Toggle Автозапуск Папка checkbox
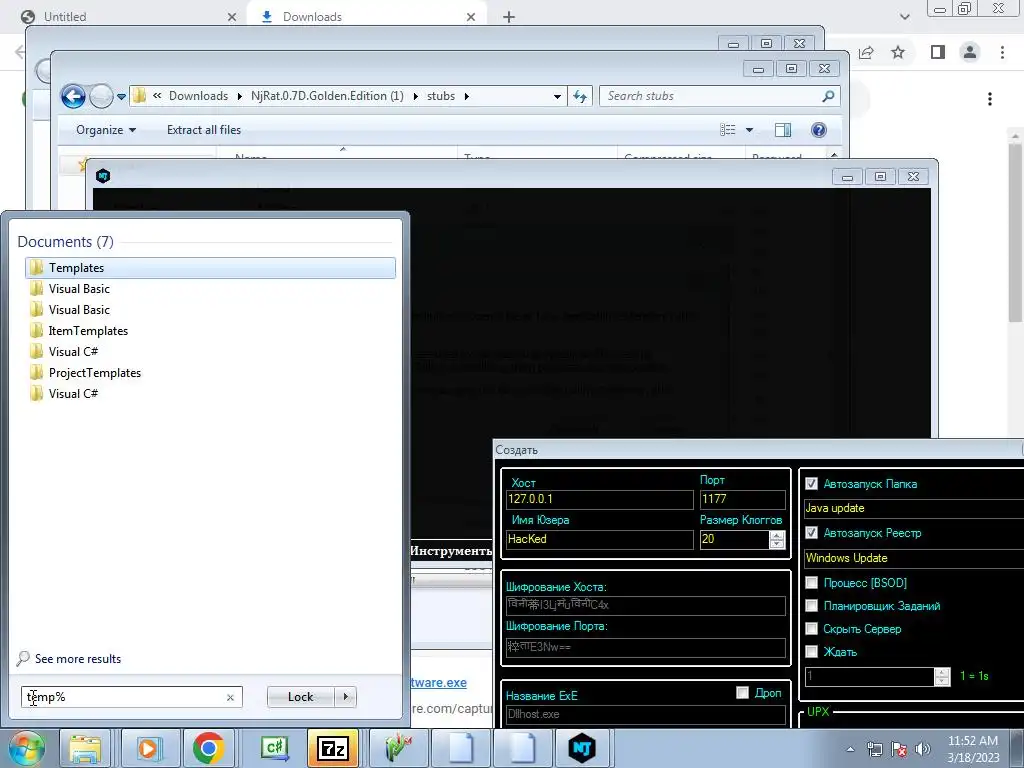Image resolution: width=1024 pixels, height=768 pixels. 811,484
